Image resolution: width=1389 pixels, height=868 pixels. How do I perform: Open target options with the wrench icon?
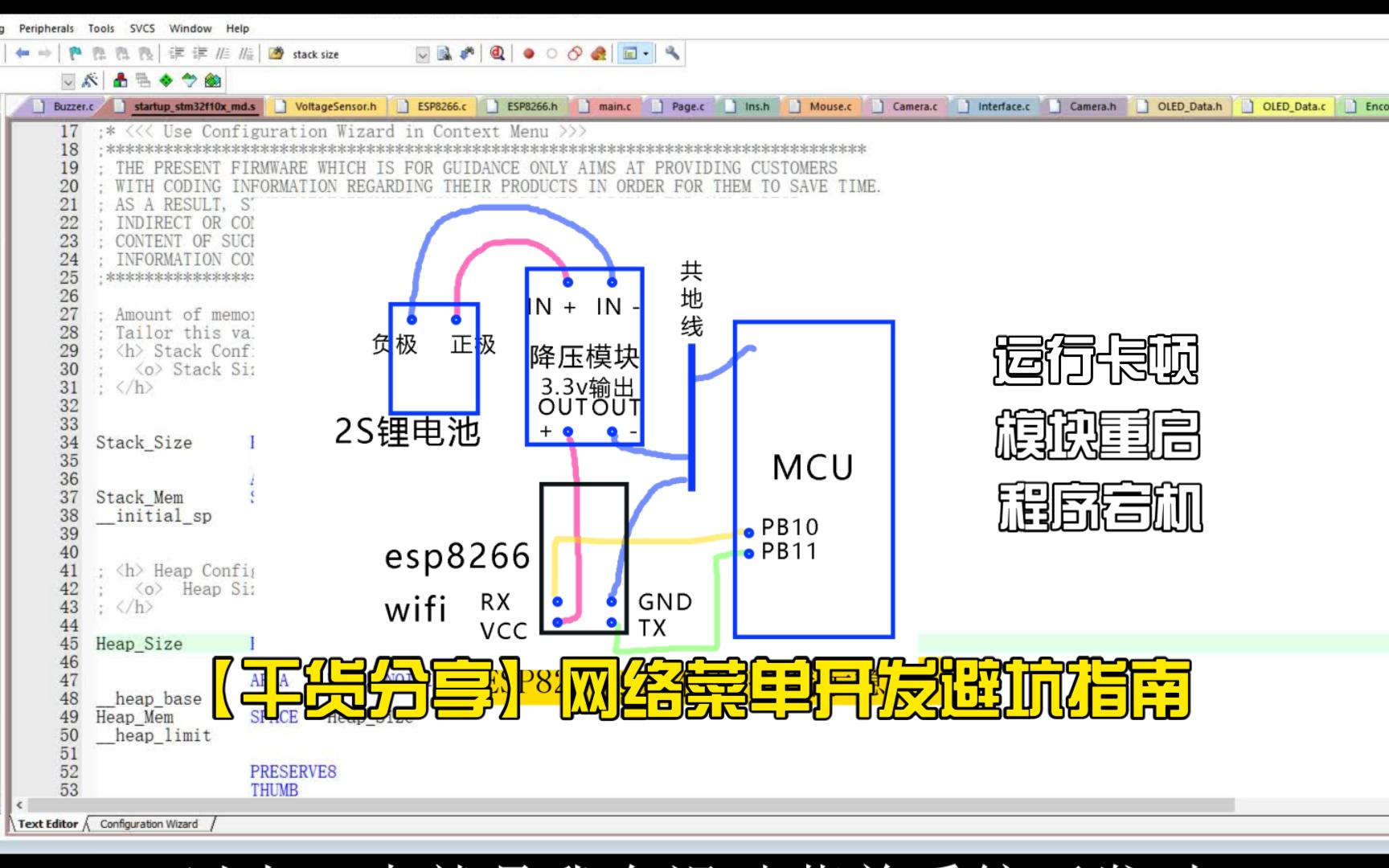(670, 54)
